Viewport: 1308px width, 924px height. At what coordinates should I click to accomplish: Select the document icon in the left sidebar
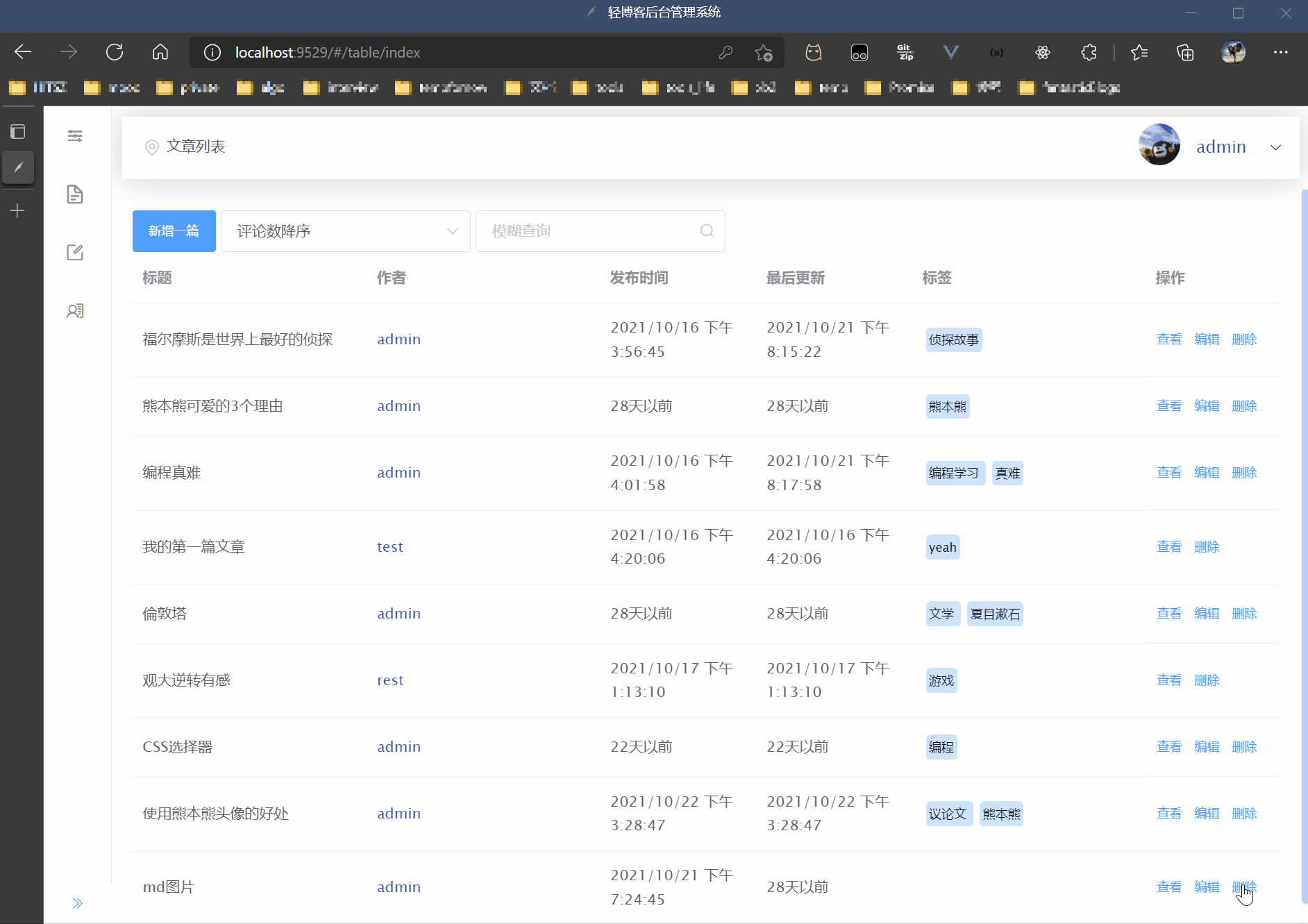pos(75,194)
